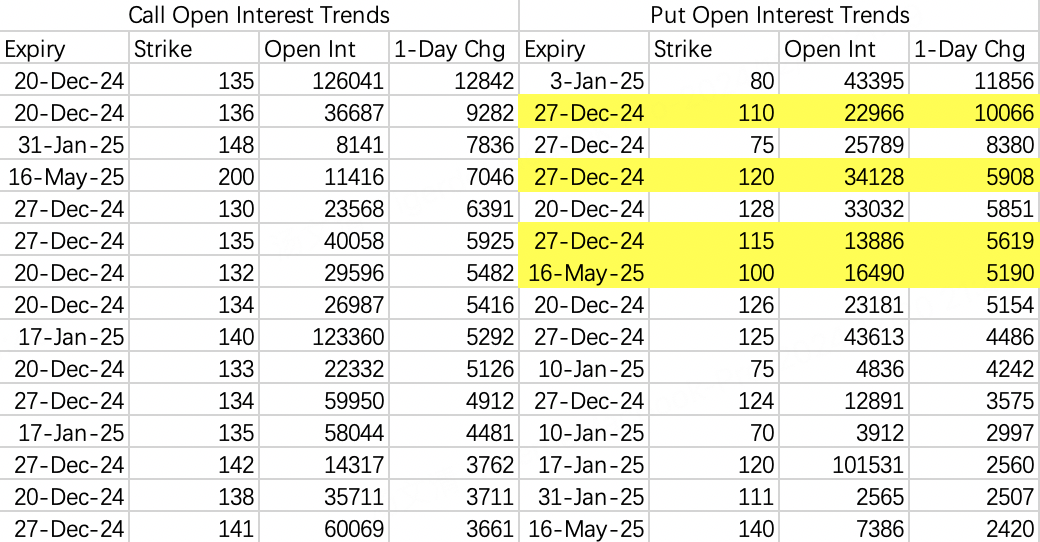Click the put 1-Day Chg value 11856
The height and width of the screenshot is (542, 1040).
pyautogui.click(x=974, y=80)
